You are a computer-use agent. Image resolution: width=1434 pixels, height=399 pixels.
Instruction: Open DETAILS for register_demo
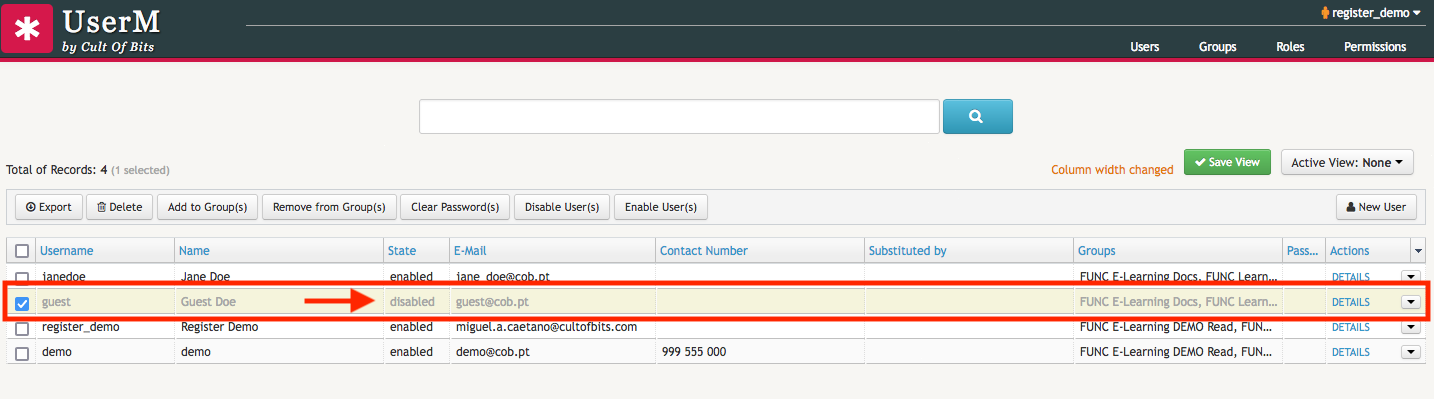[1350, 327]
